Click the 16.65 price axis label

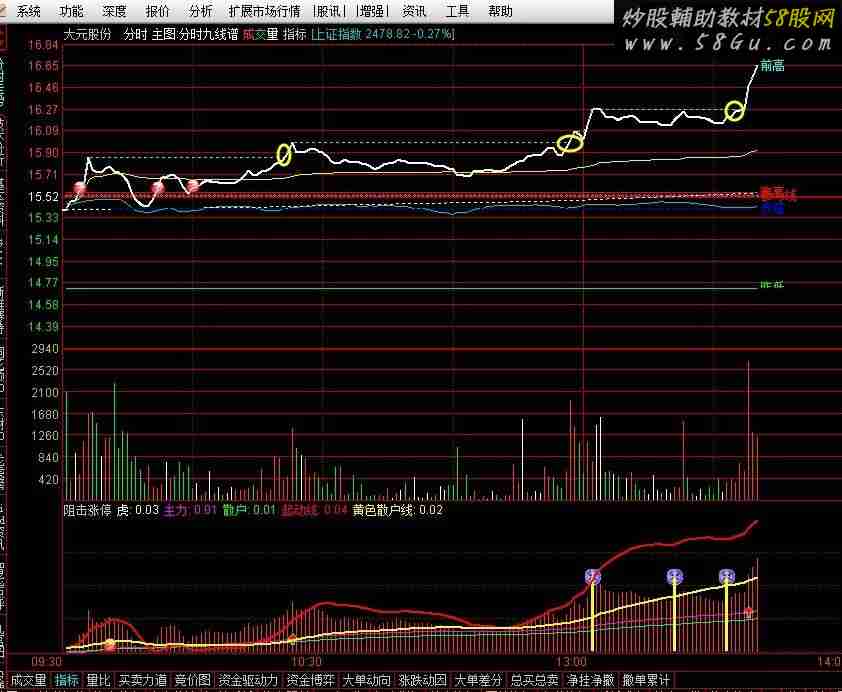[x=43, y=66]
